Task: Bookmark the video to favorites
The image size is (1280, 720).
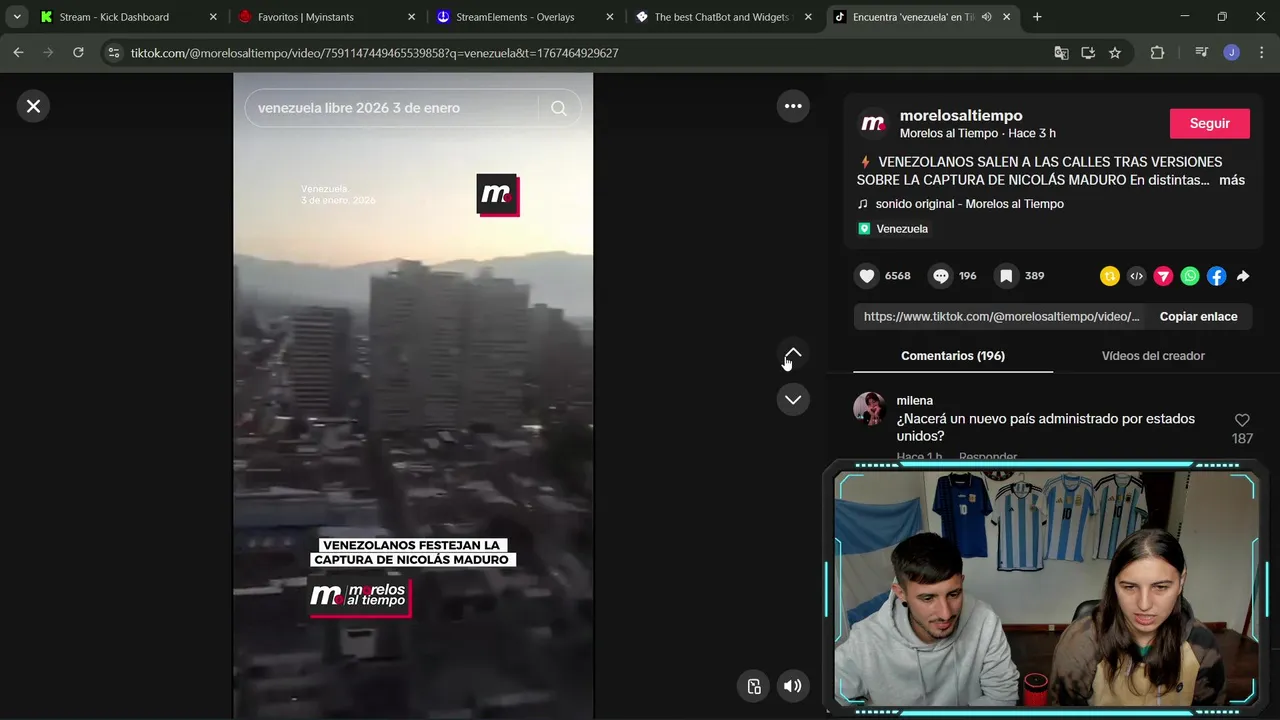Action: click(x=1006, y=276)
